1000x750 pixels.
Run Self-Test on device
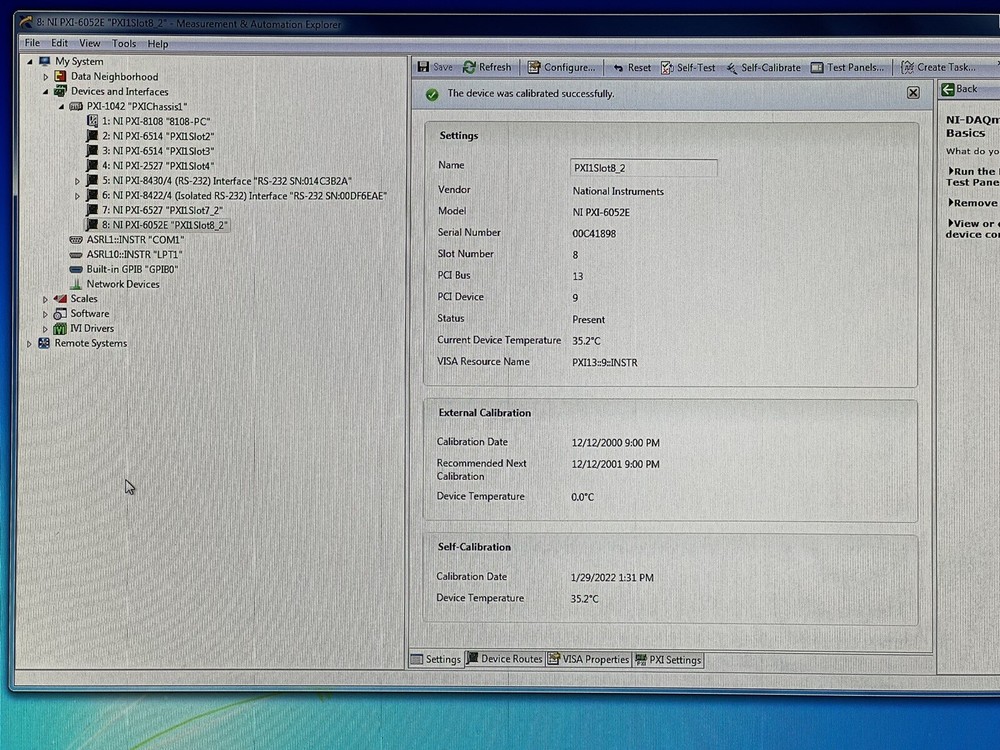click(688, 68)
